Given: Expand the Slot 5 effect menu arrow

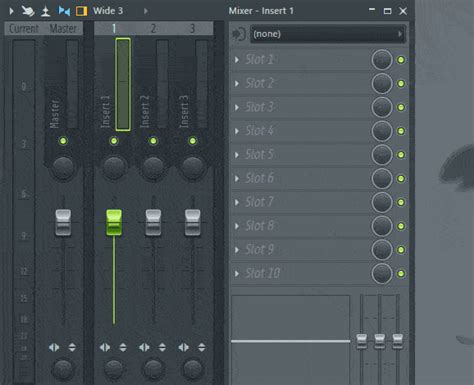Looking at the screenshot, I should coord(237,155).
